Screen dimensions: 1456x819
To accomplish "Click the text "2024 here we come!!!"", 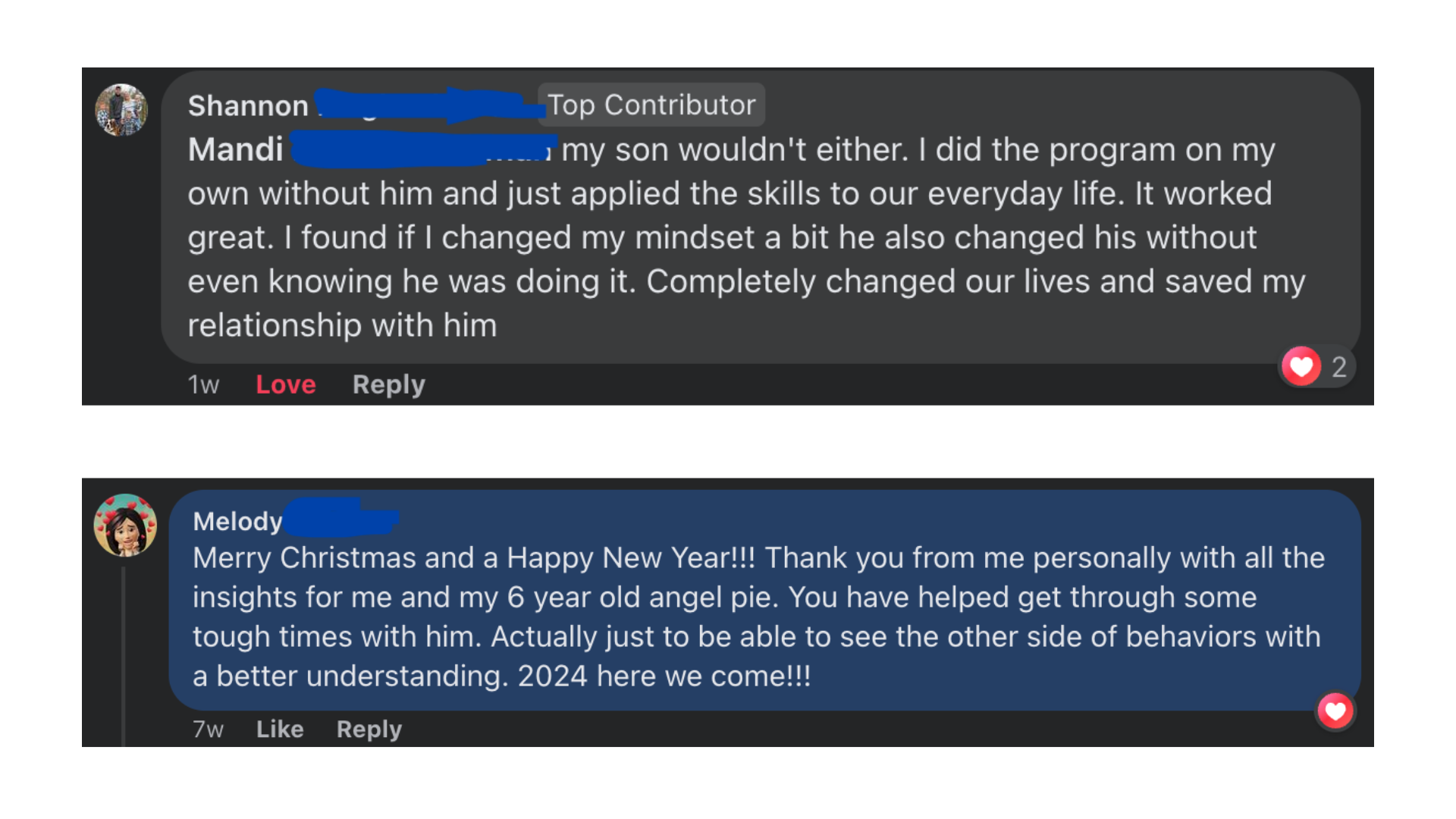I will pos(664,676).
